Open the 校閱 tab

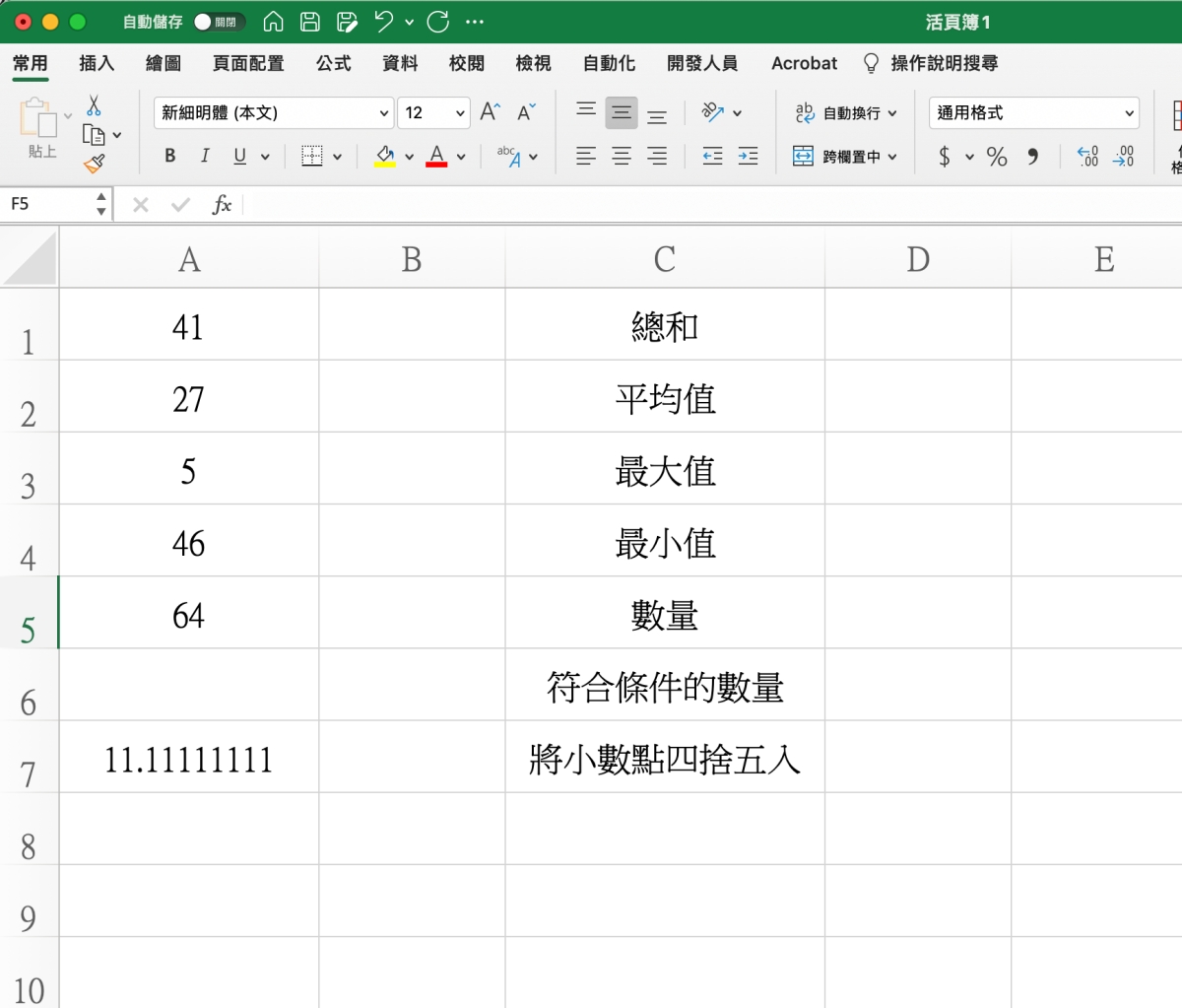tap(467, 63)
